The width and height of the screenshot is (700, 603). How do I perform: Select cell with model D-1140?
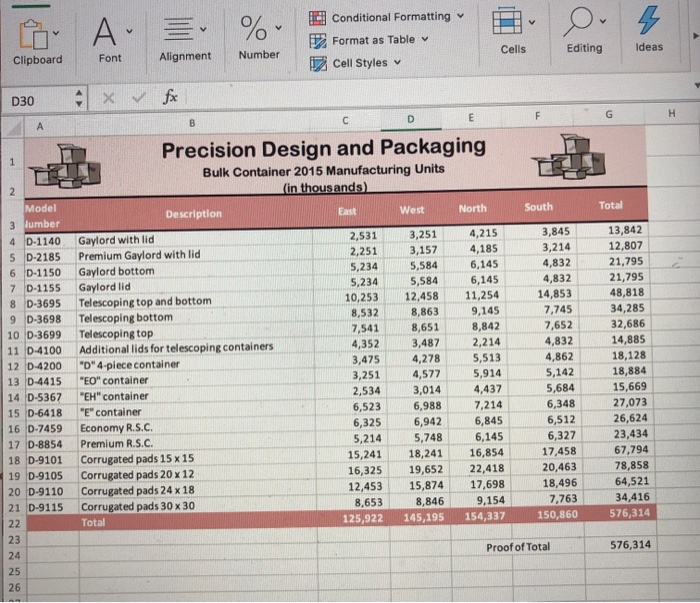[50, 241]
